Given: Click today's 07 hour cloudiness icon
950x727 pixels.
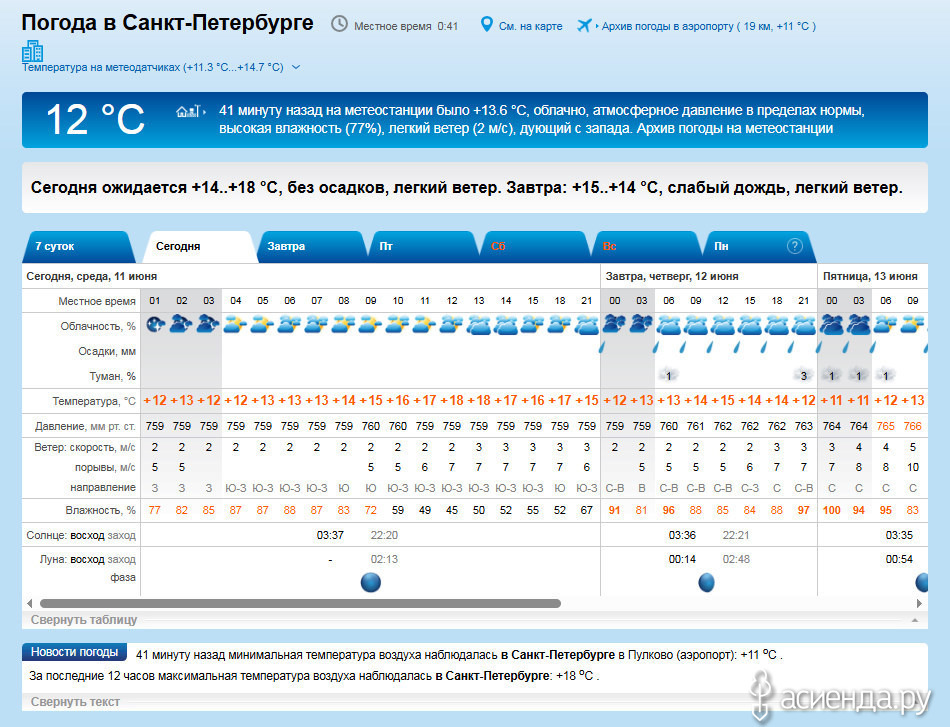Looking at the screenshot, I should click(316, 325).
